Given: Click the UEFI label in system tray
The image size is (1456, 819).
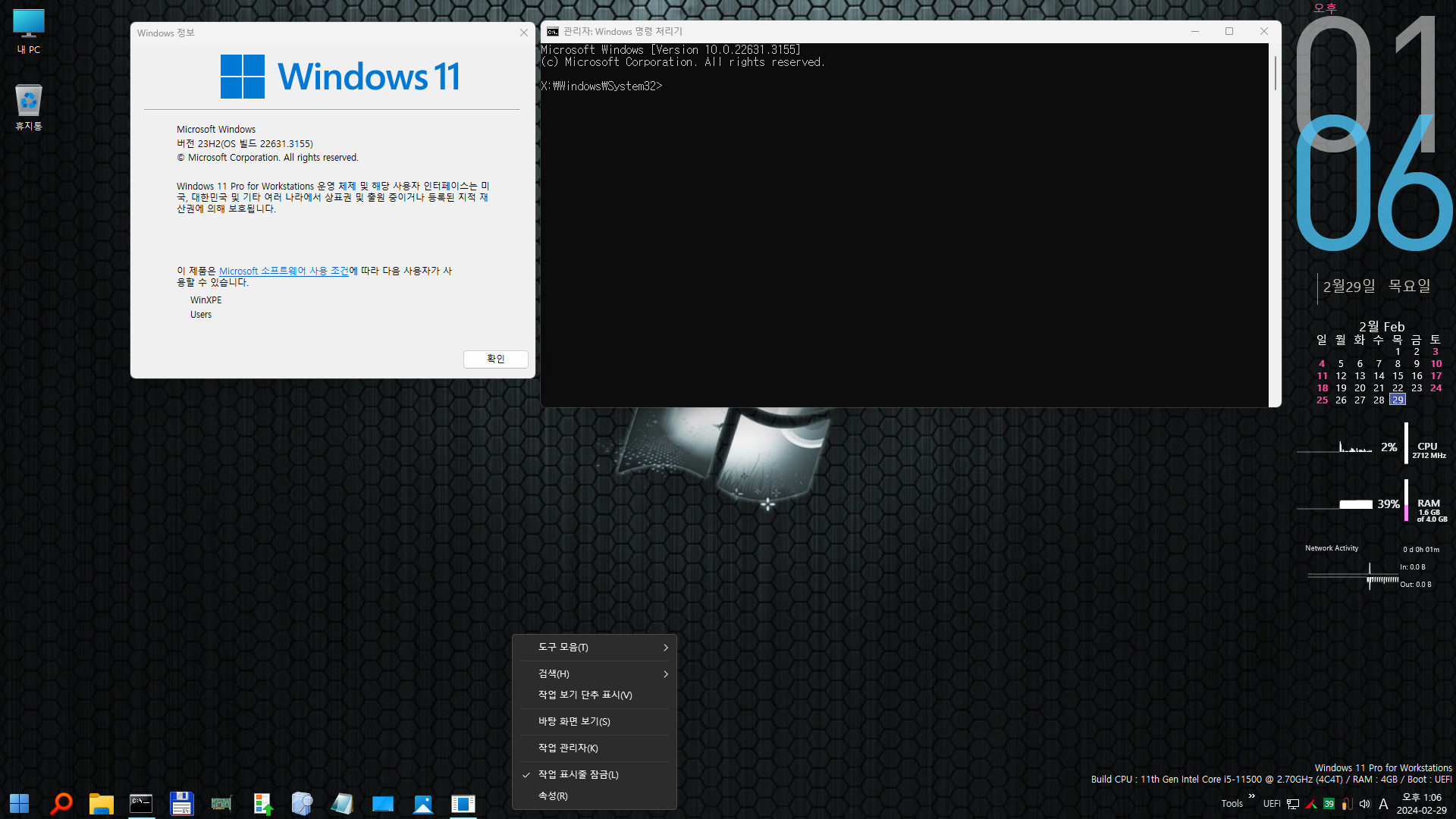Looking at the screenshot, I should [1272, 804].
